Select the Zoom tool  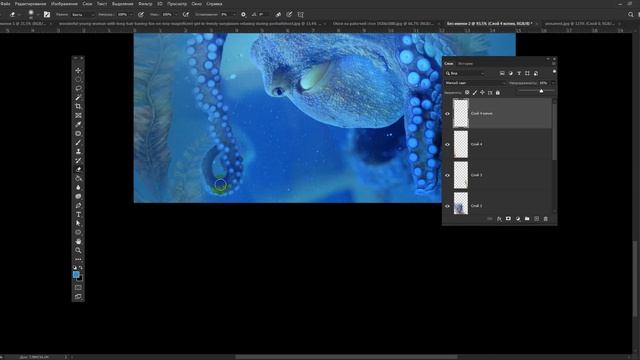78,250
